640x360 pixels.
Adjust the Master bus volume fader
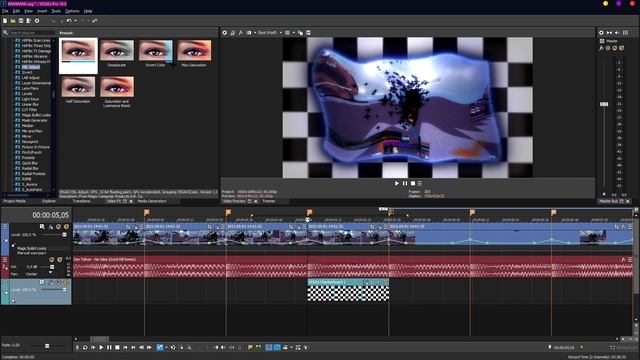click(604, 104)
